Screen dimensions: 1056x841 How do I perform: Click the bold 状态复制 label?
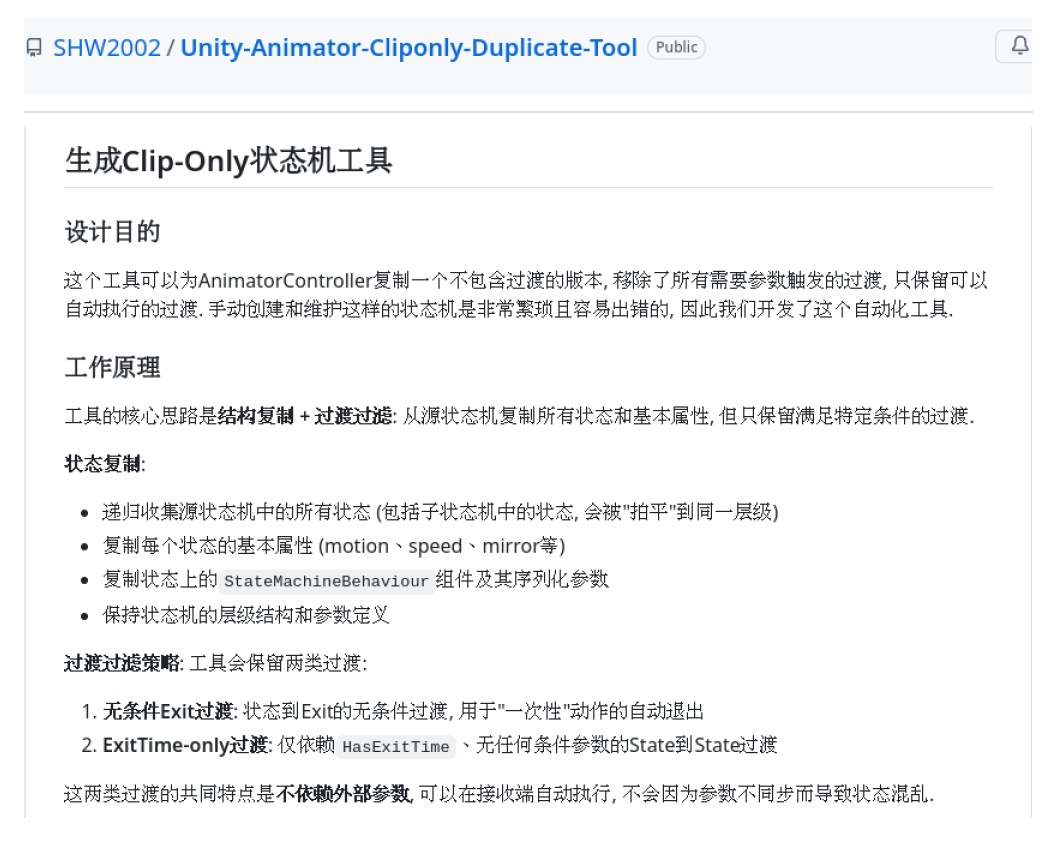[102, 464]
